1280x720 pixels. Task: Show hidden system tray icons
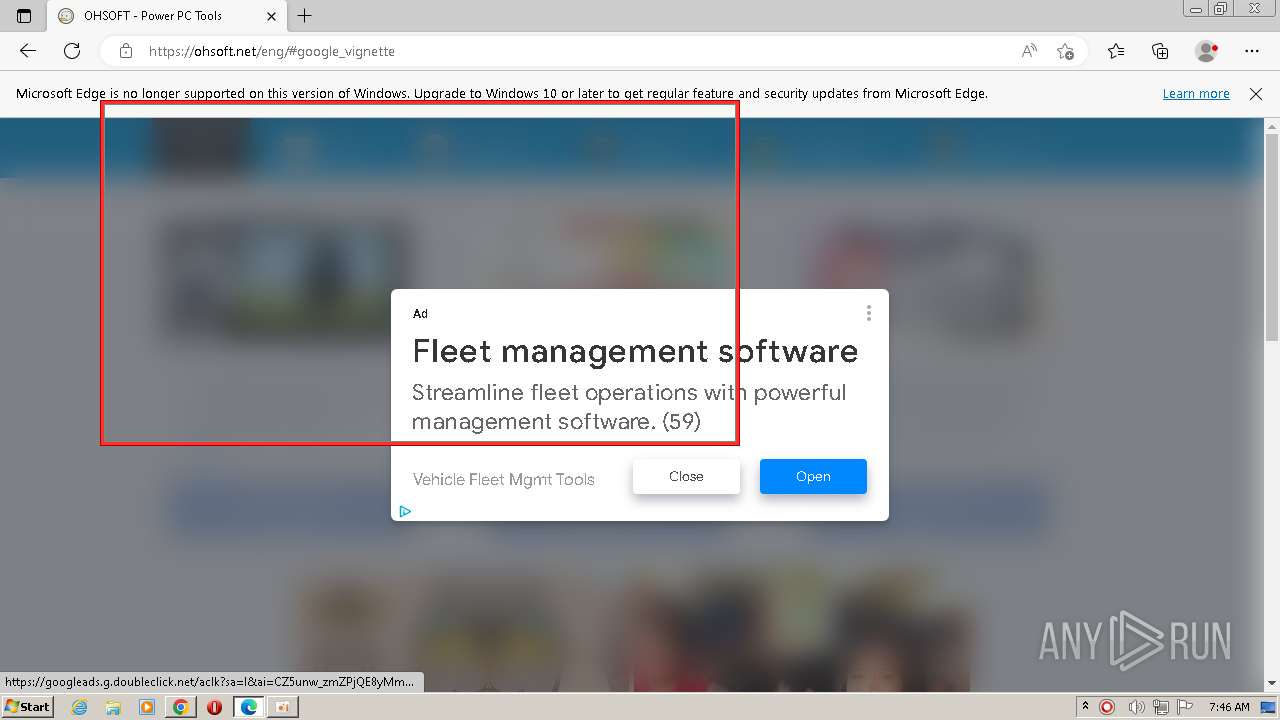coord(1085,706)
